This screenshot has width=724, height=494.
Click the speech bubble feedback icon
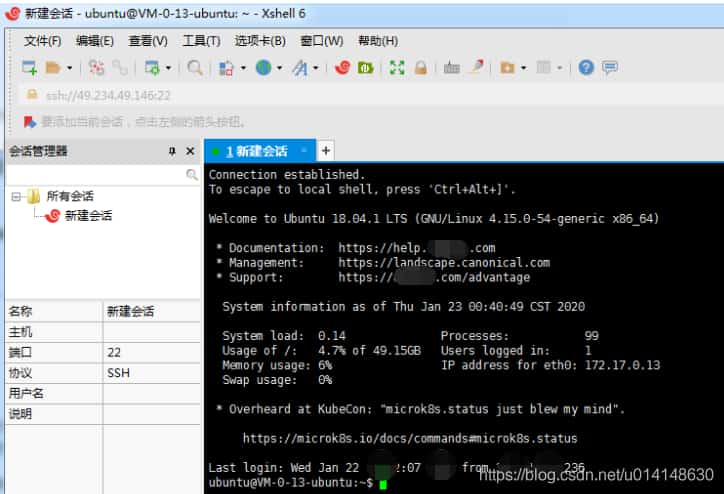pos(609,68)
